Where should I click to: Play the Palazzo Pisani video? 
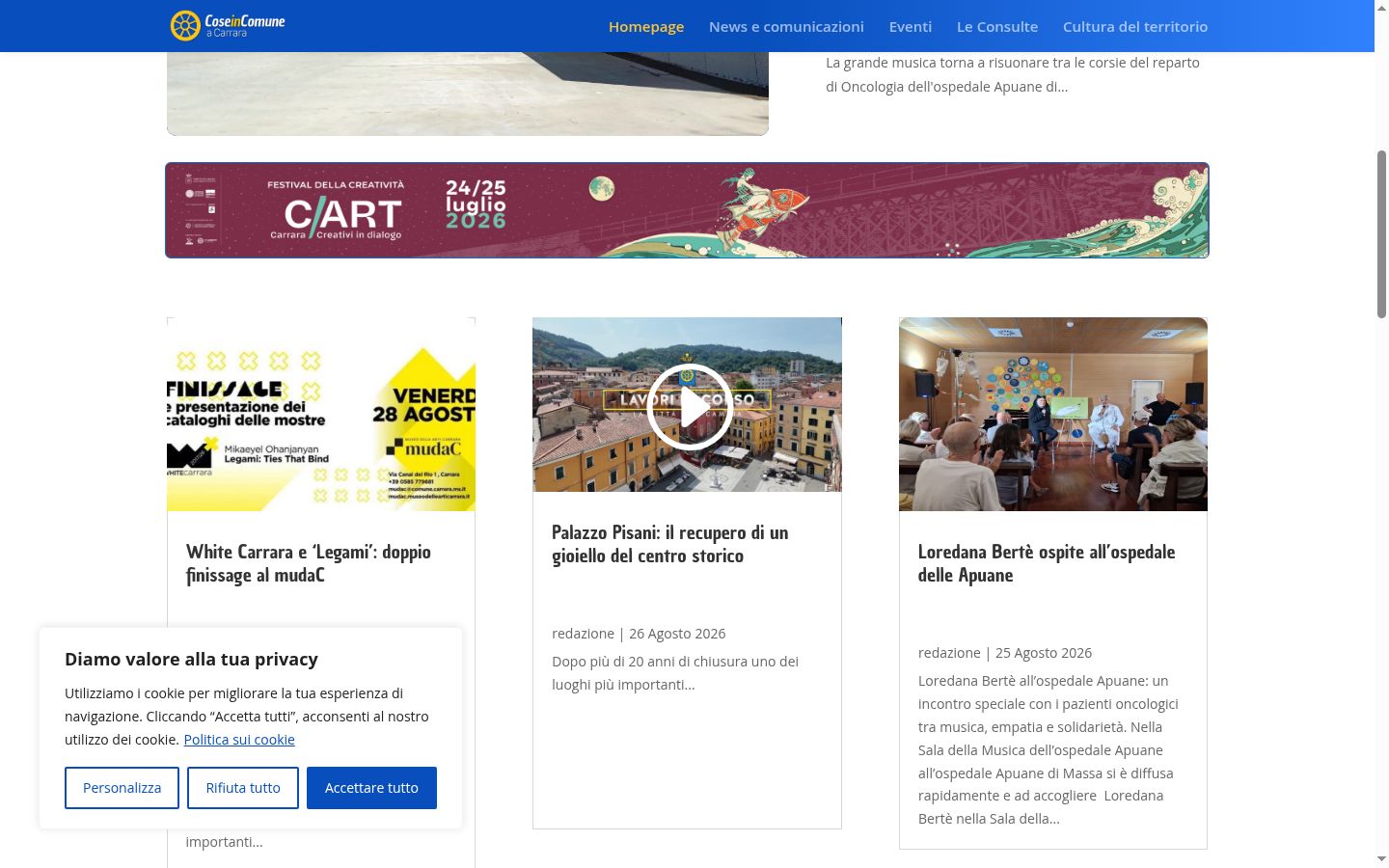(x=690, y=407)
